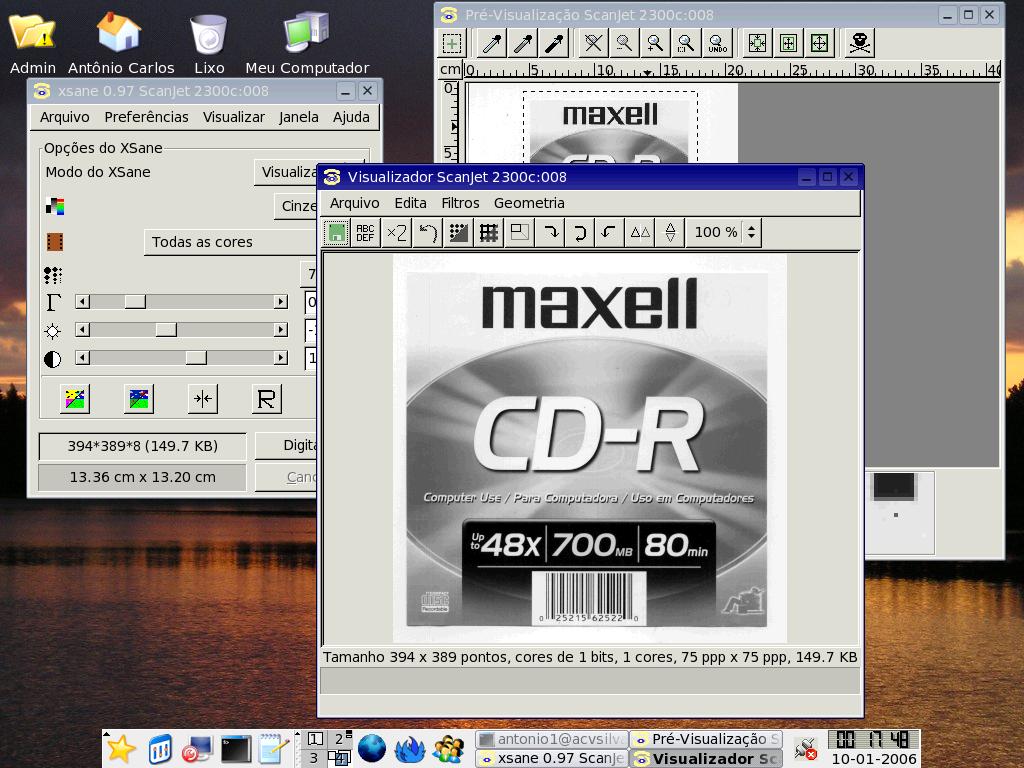Switch to virtual desktop 3 in pager

(314, 758)
